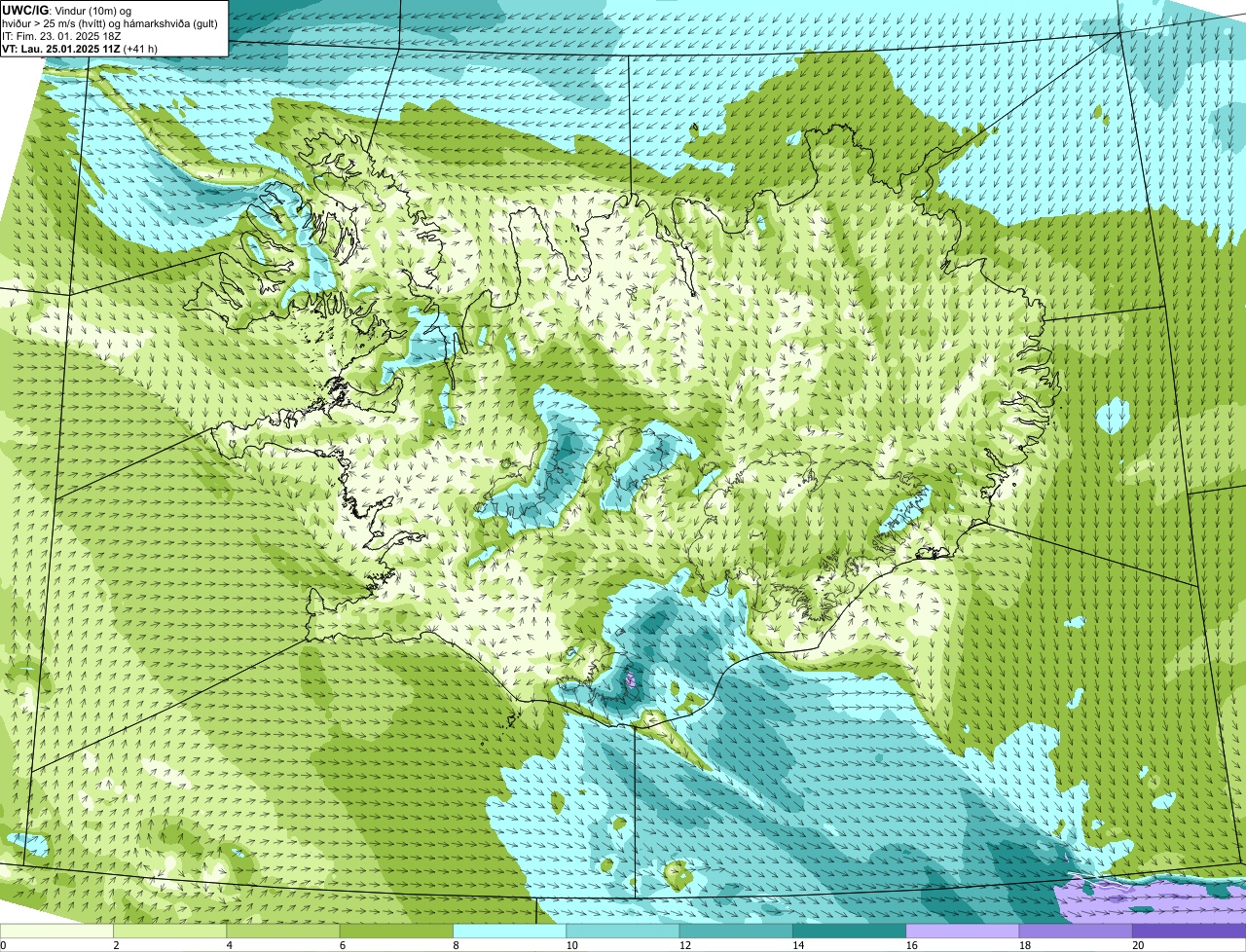Click the legend scale label "20"
1246x952 pixels.
1138,945
